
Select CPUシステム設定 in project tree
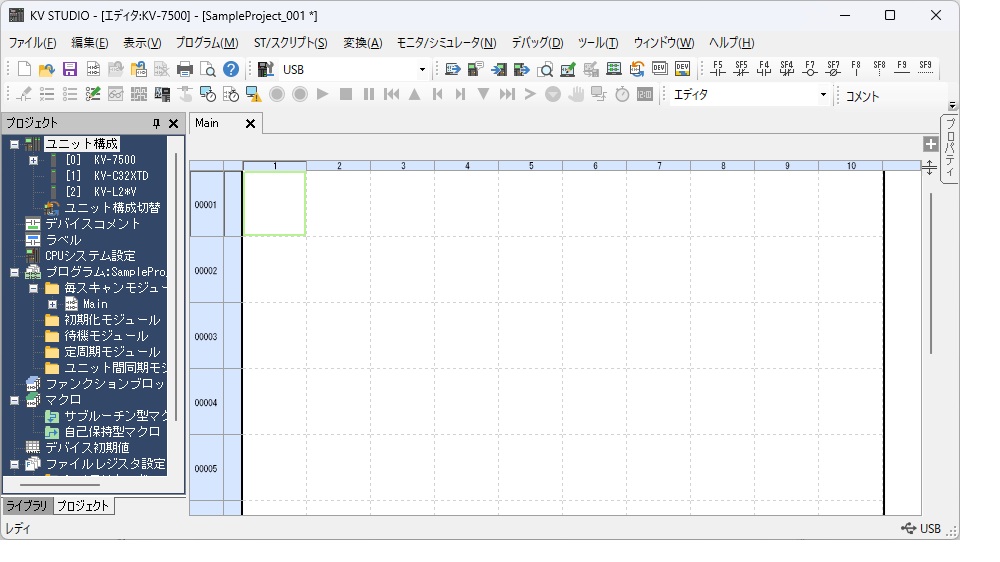point(90,256)
